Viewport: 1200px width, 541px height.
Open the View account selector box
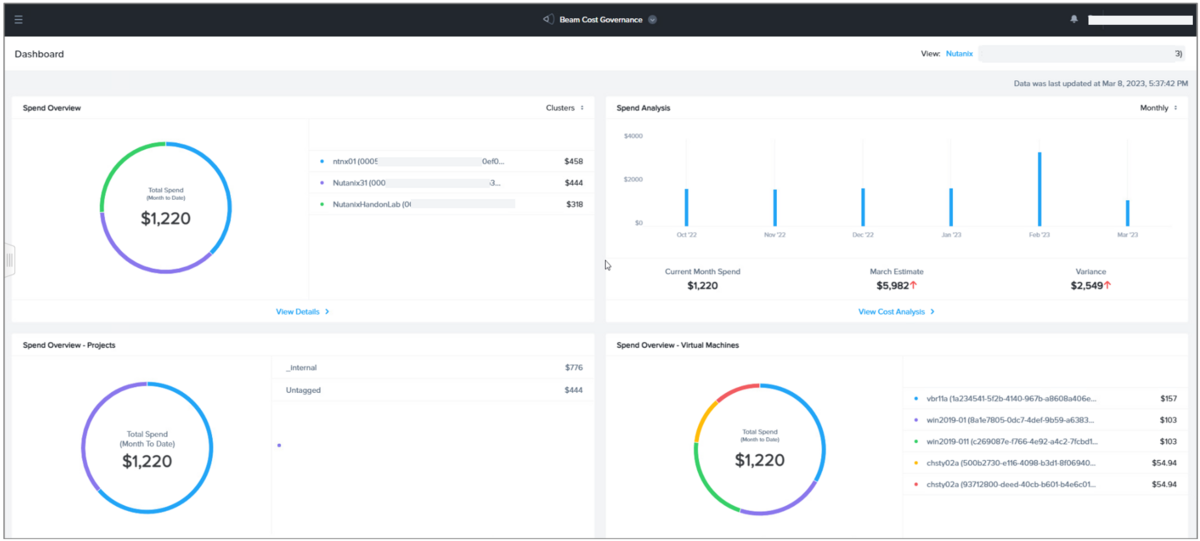1082,54
